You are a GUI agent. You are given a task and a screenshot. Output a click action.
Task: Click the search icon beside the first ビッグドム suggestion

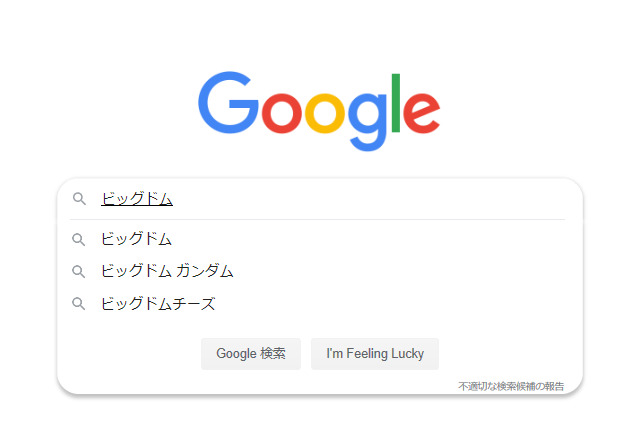click(79, 239)
